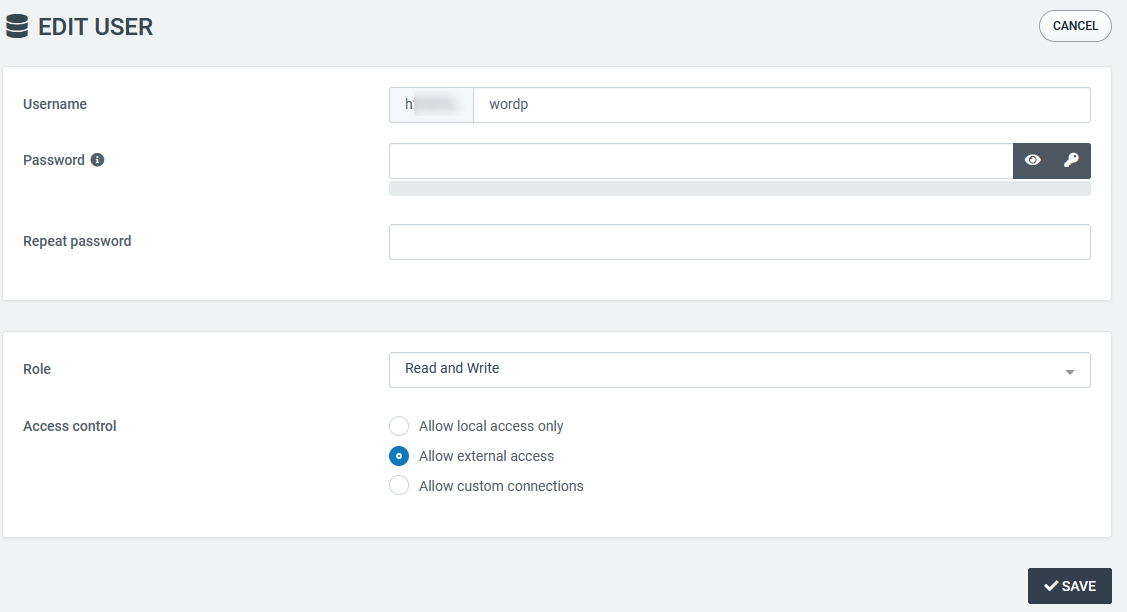Click the username prefix box
1127x612 pixels.
431,105
